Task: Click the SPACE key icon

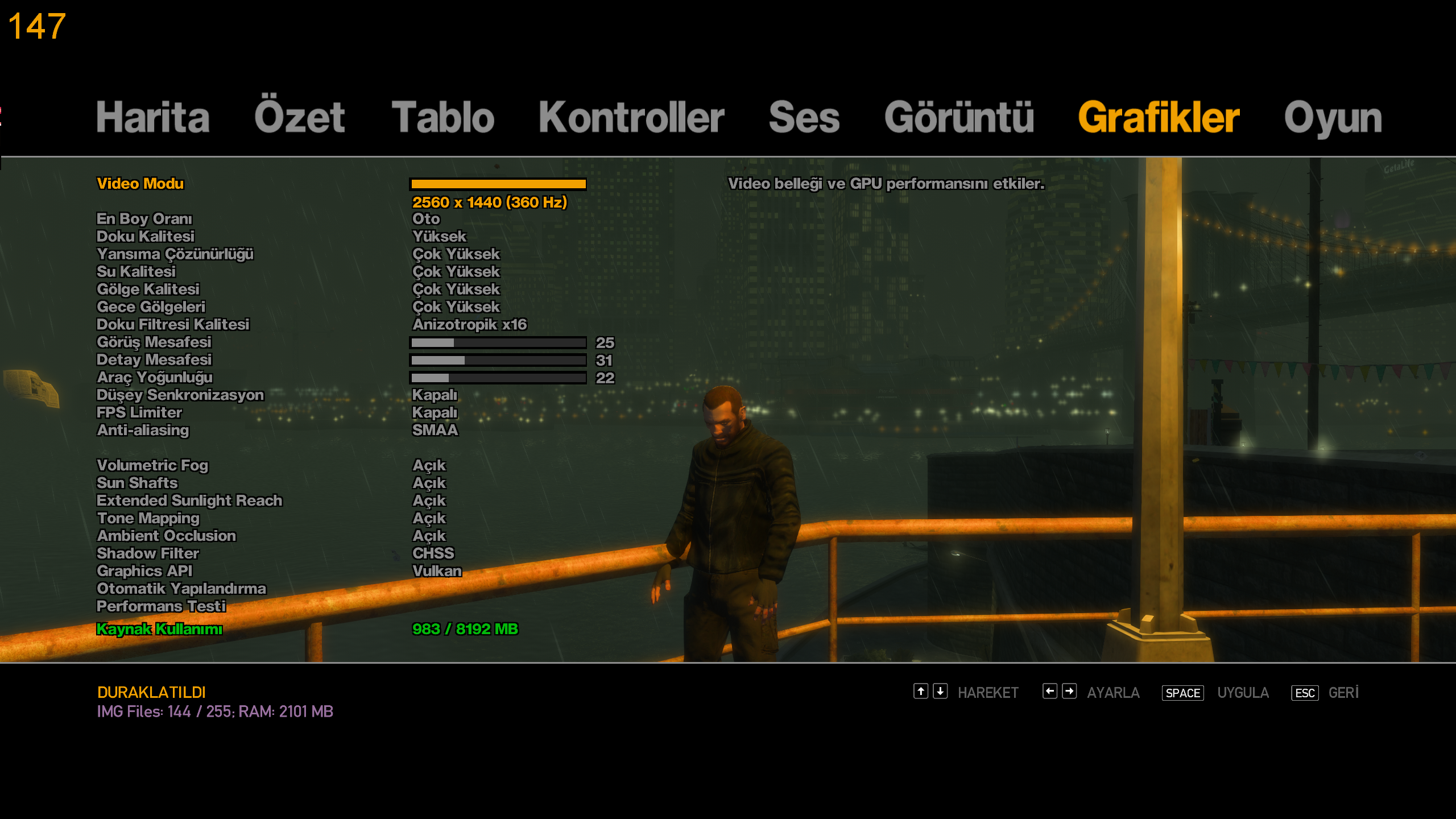Action: coord(1183,693)
